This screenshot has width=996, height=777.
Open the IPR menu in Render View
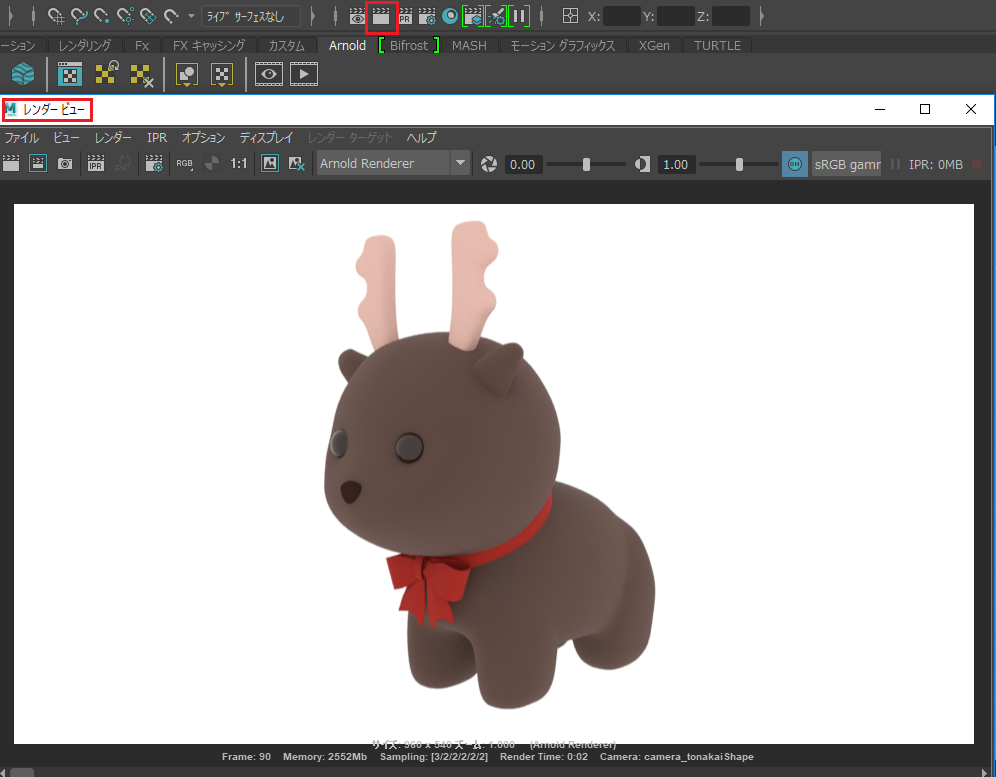(x=157, y=138)
